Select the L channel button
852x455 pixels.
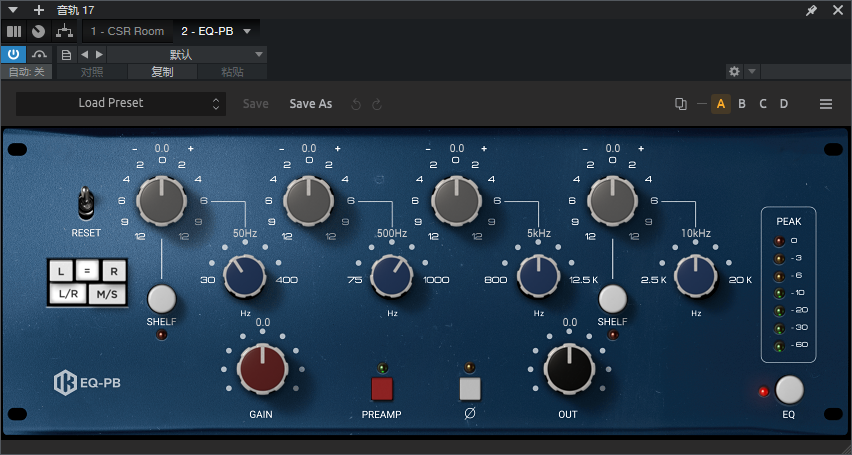61,271
